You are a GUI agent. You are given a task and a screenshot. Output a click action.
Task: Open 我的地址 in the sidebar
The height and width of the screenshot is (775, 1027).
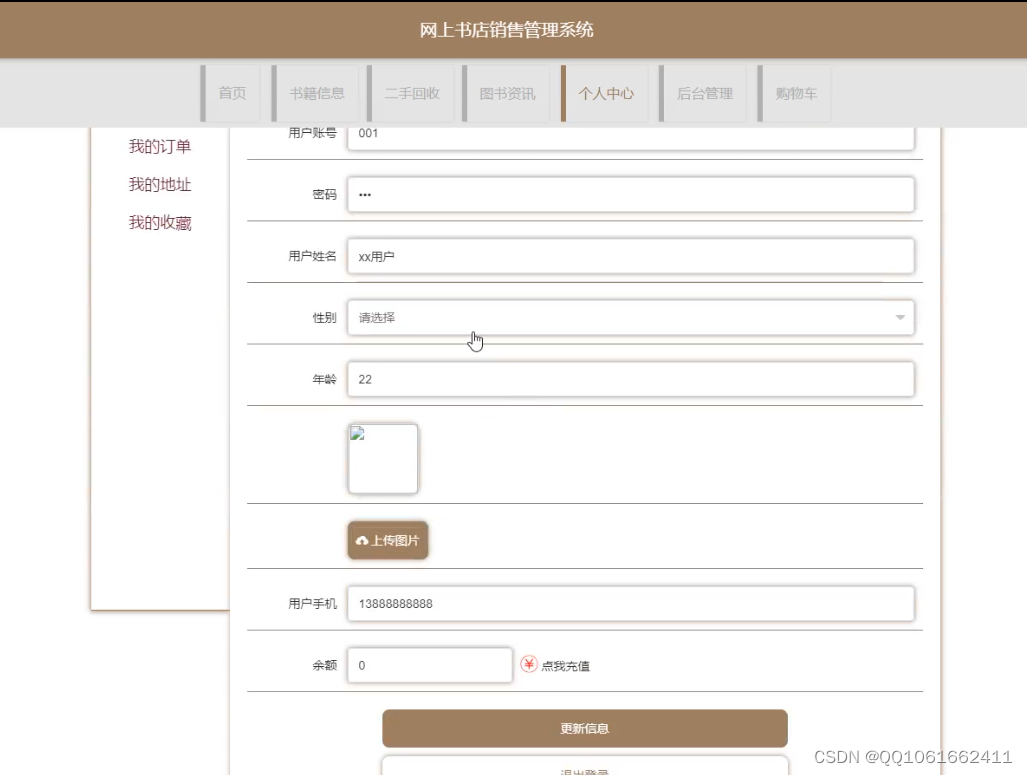[160, 184]
